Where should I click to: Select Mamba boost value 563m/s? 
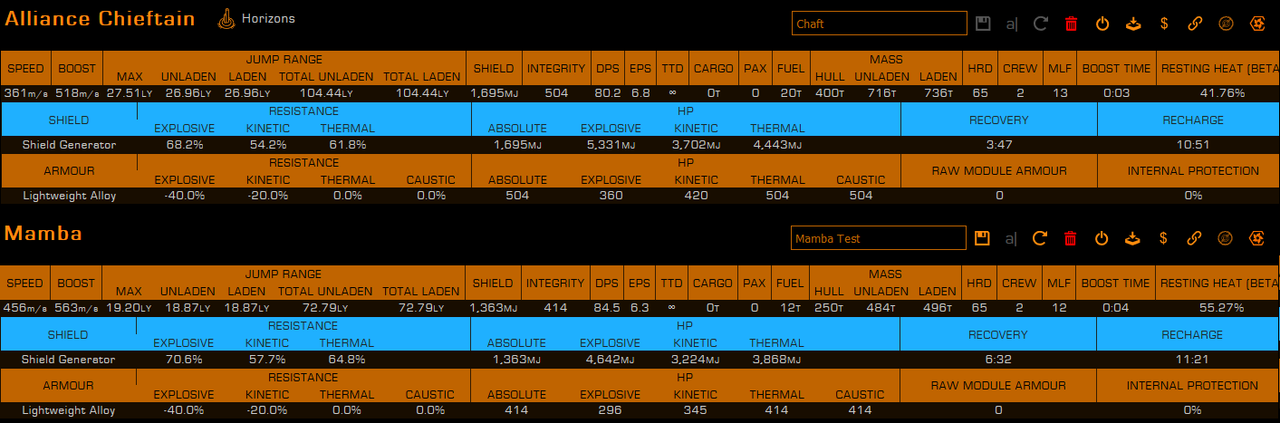coord(77,308)
